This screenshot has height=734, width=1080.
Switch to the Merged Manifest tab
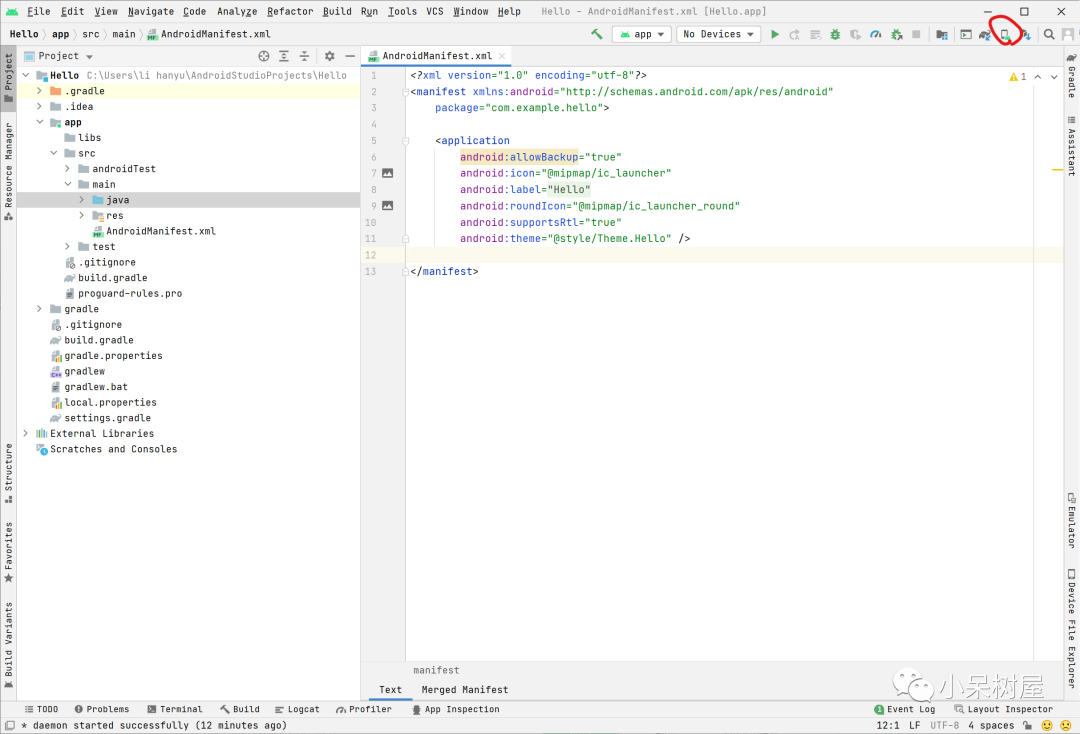464,690
